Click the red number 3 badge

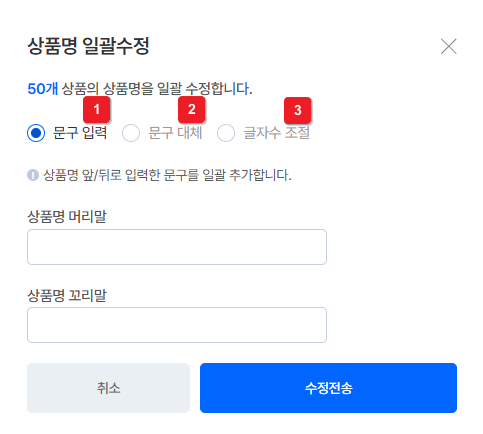298,110
